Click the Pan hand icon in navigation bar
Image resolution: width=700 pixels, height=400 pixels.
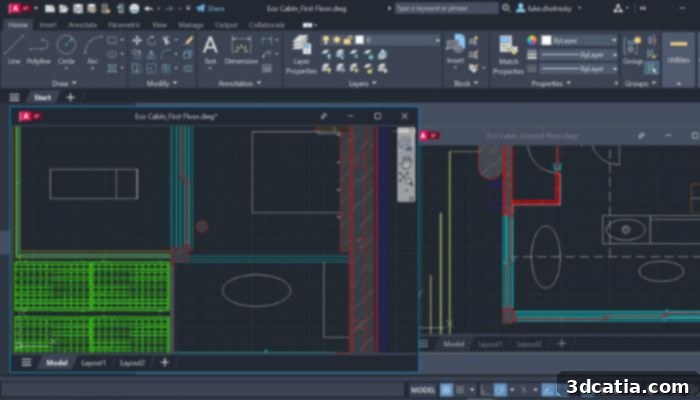pyautogui.click(x=405, y=162)
